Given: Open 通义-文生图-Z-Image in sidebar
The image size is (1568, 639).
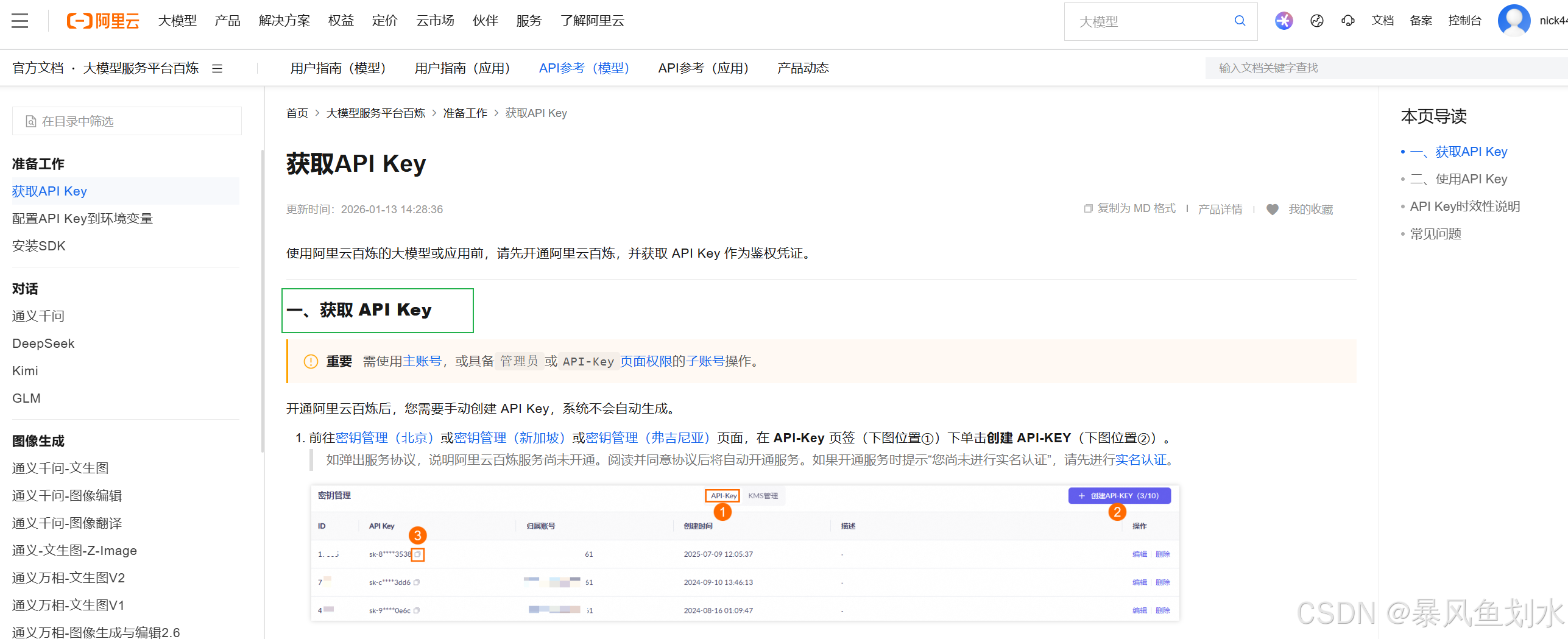Looking at the screenshot, I should click(74, 551).
